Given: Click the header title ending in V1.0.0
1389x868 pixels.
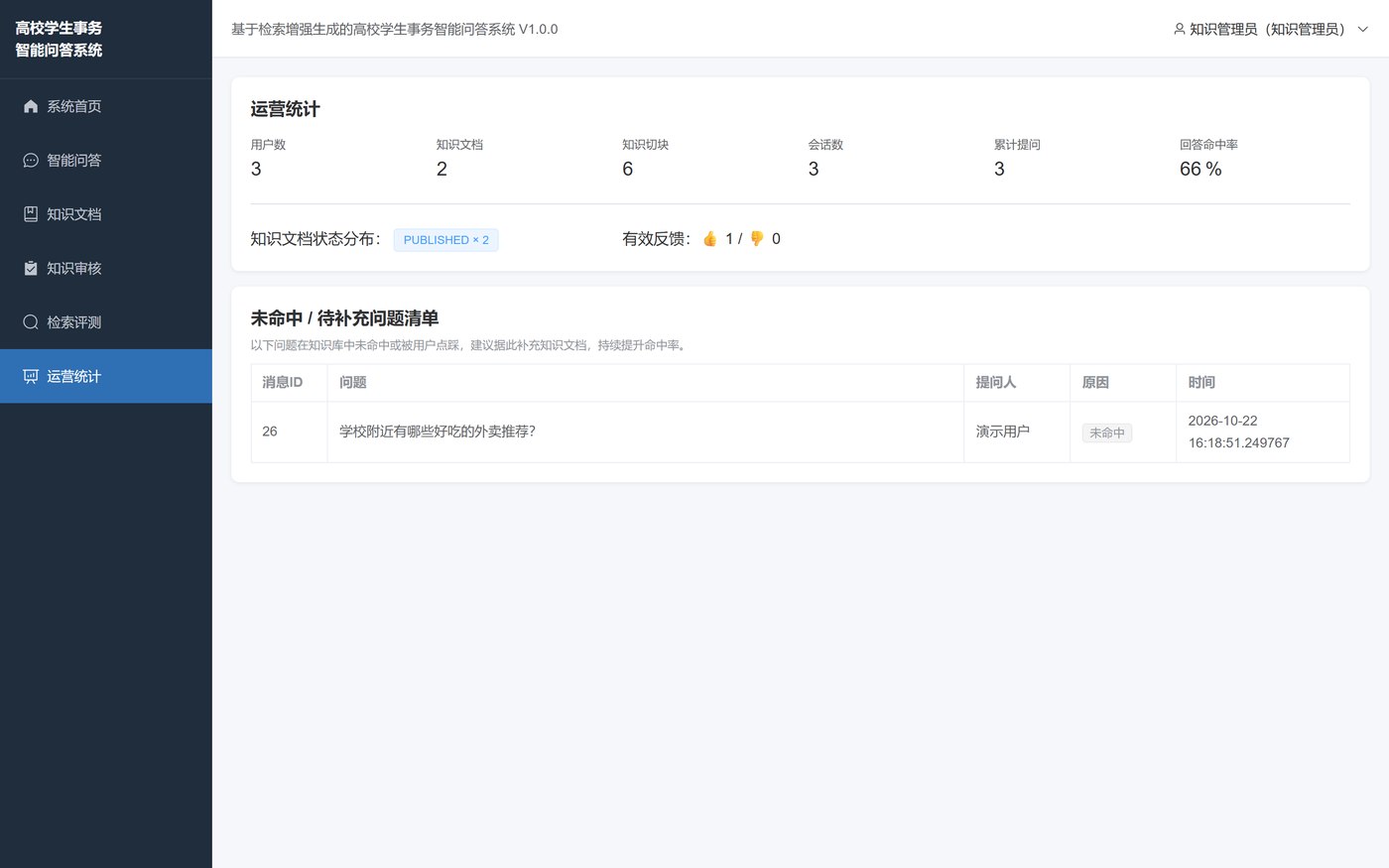Looking at the screenshot, I should (x=395, y=30).
